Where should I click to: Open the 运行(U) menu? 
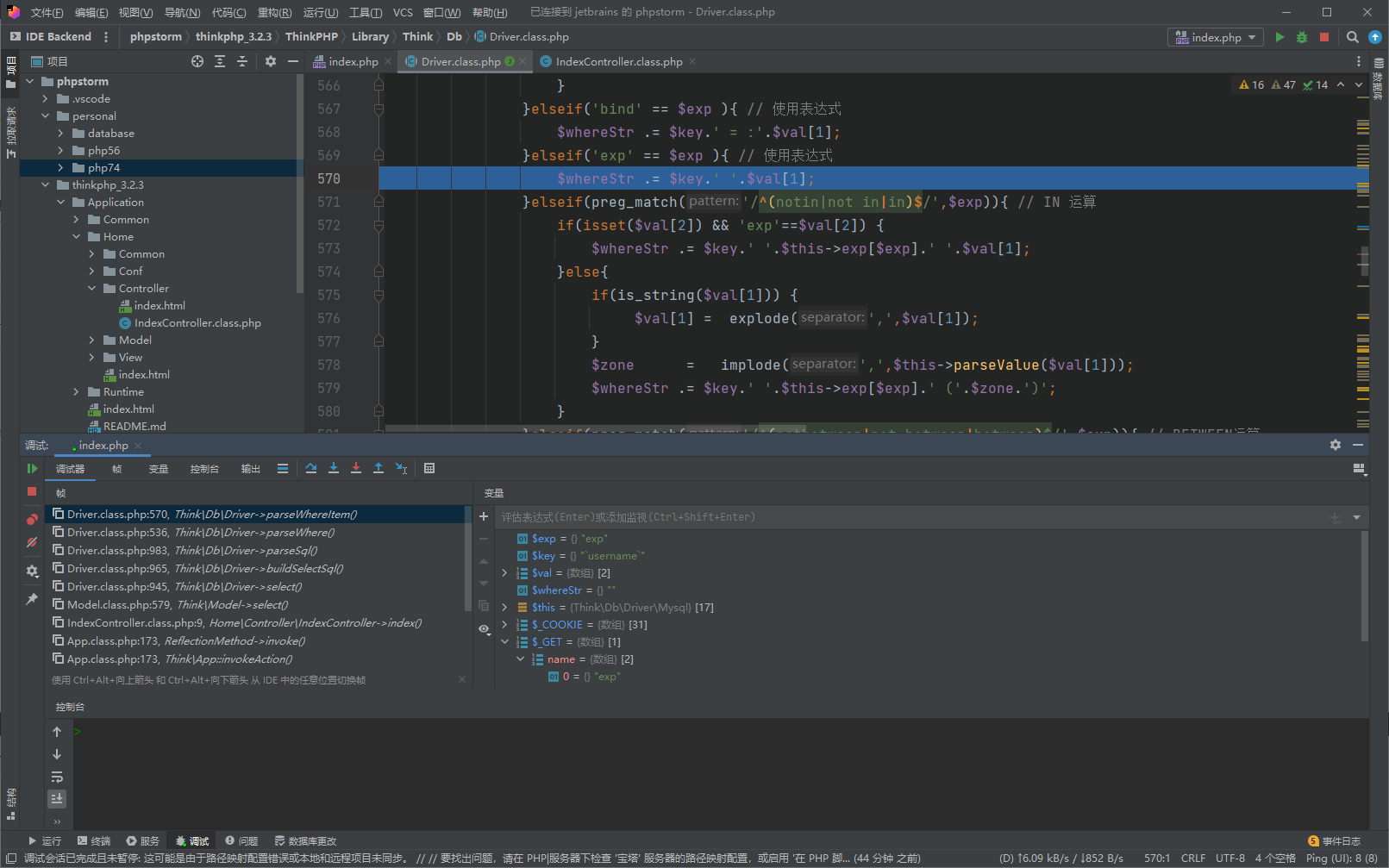[321, 12]
